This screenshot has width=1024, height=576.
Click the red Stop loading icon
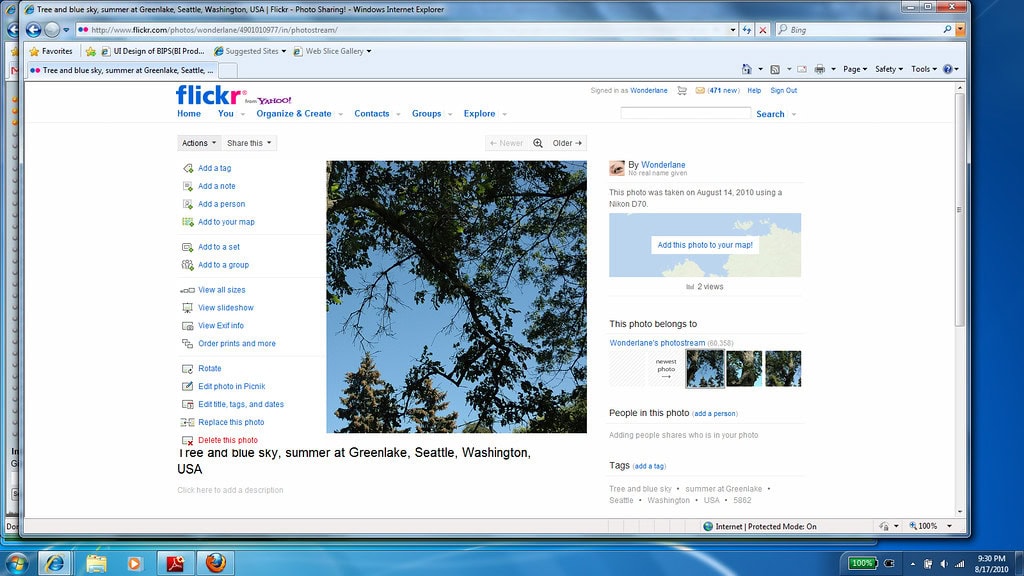click(762, 29)
